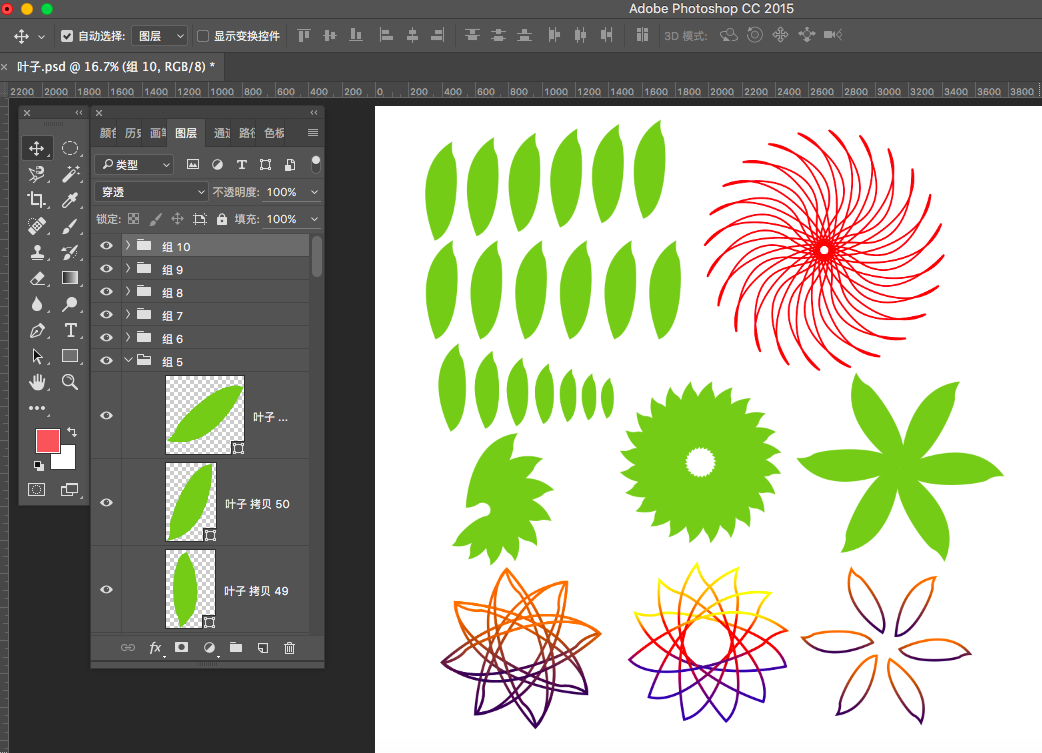This screenshot has width=1042, height=753.
Task: Delete layer using trash icon
Action: click(289, 648)
